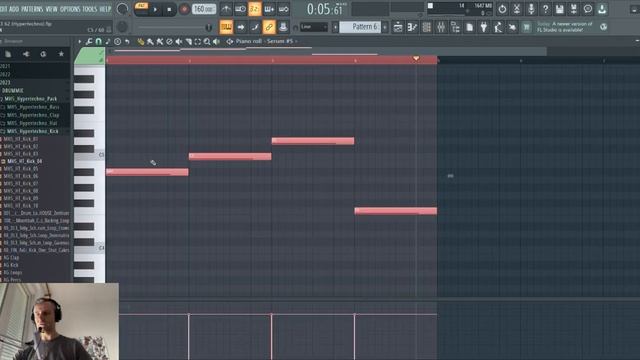
Task: Open piano roll menu arrow
Action: point(79,41)
